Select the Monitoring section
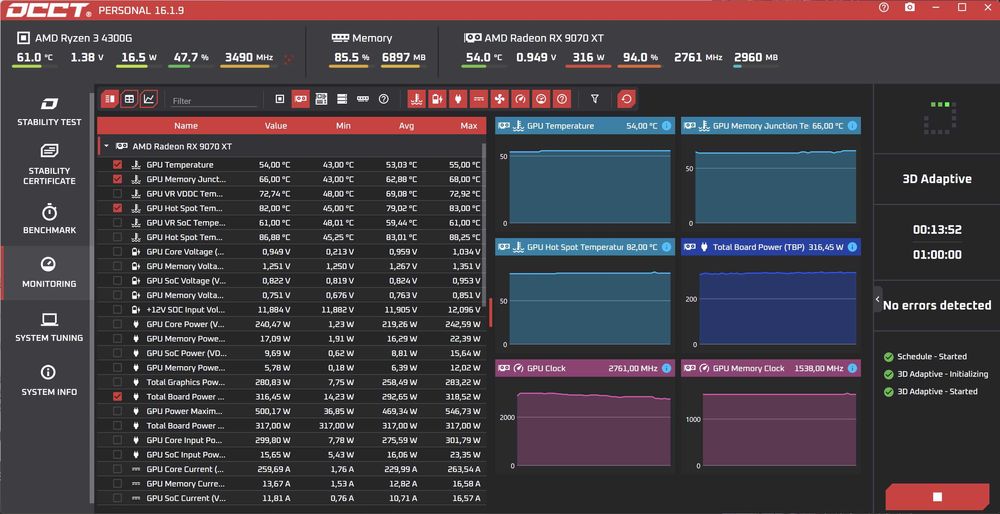Screen dimensions: 1000x514 [49, 273]
